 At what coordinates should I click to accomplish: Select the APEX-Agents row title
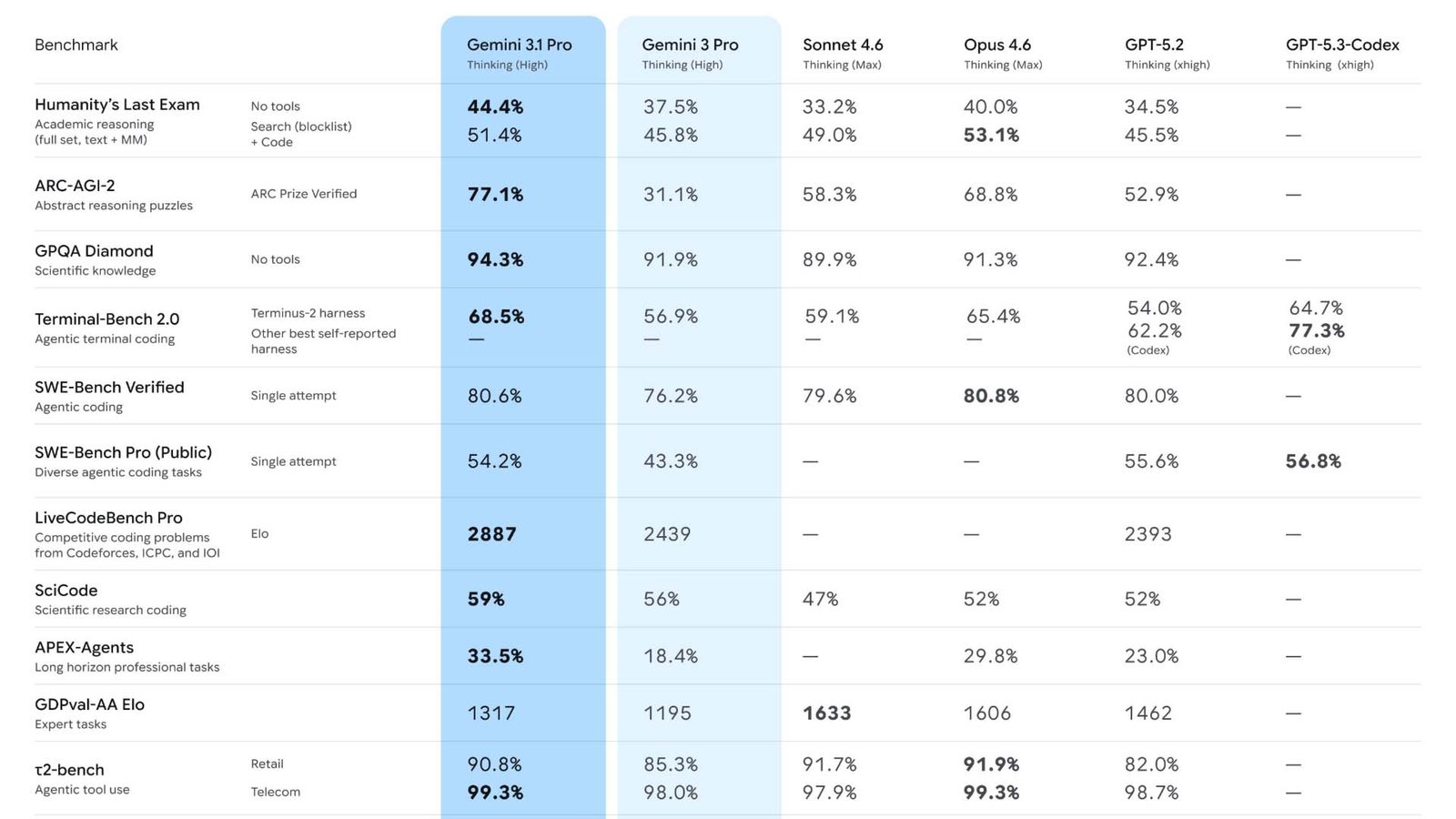(x=84, y=648)
